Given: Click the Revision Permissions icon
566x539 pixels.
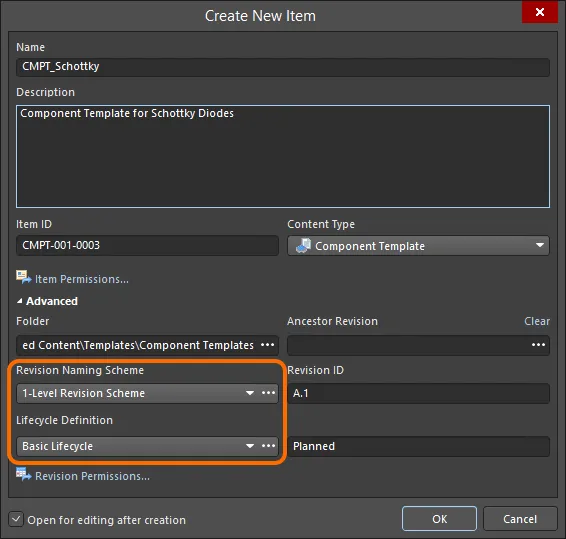Looking at the screenshot, I should (x=23, y=474).
